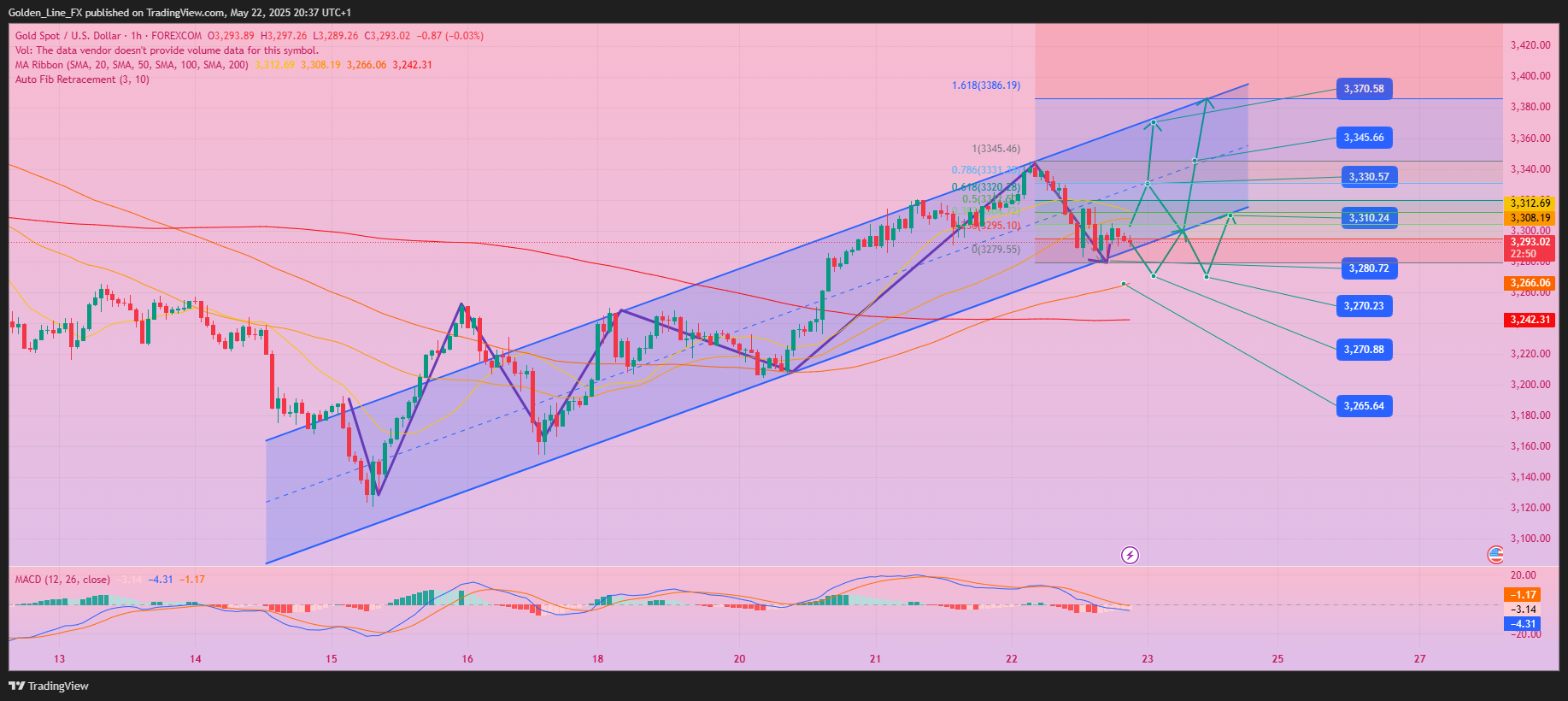Click the 3,308.19 SMA 50 axis tag
The image size is (1568, 701).
coord(1530,218)
